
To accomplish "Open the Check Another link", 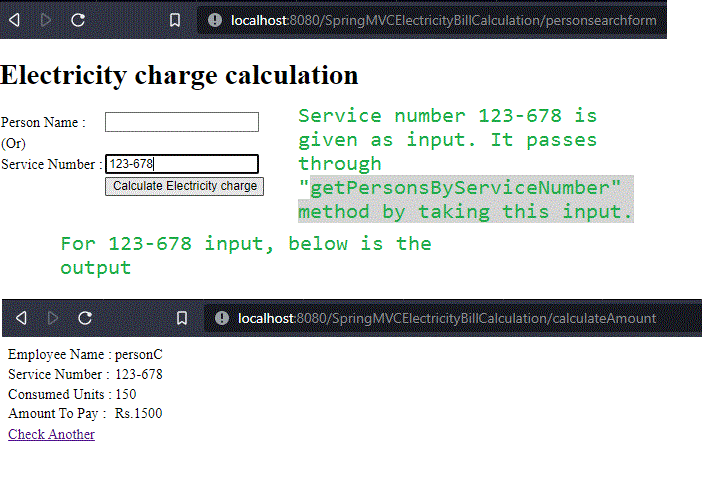I will point(51,434).
